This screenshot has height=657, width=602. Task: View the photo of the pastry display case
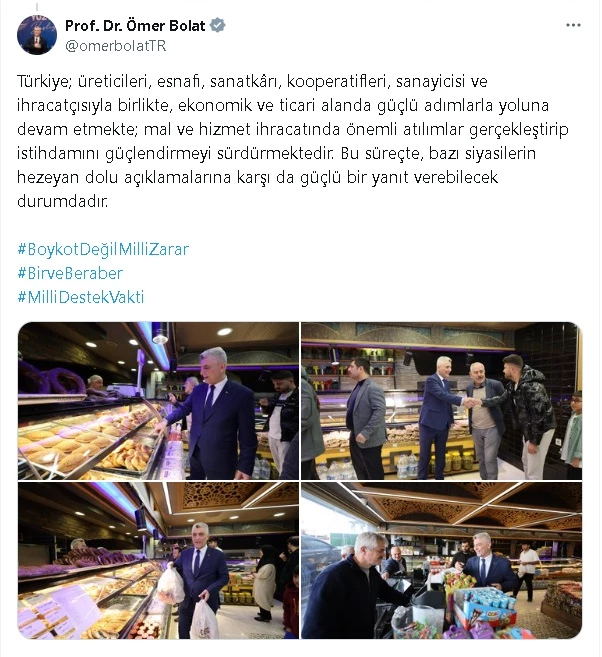pos(158,401)
